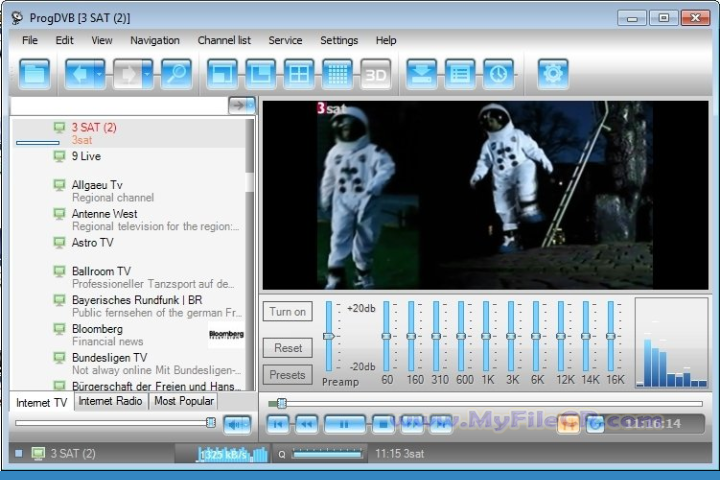Open the magnifier search tool
The height and width of the screenshot is (480, 720).
coord(176,73)
